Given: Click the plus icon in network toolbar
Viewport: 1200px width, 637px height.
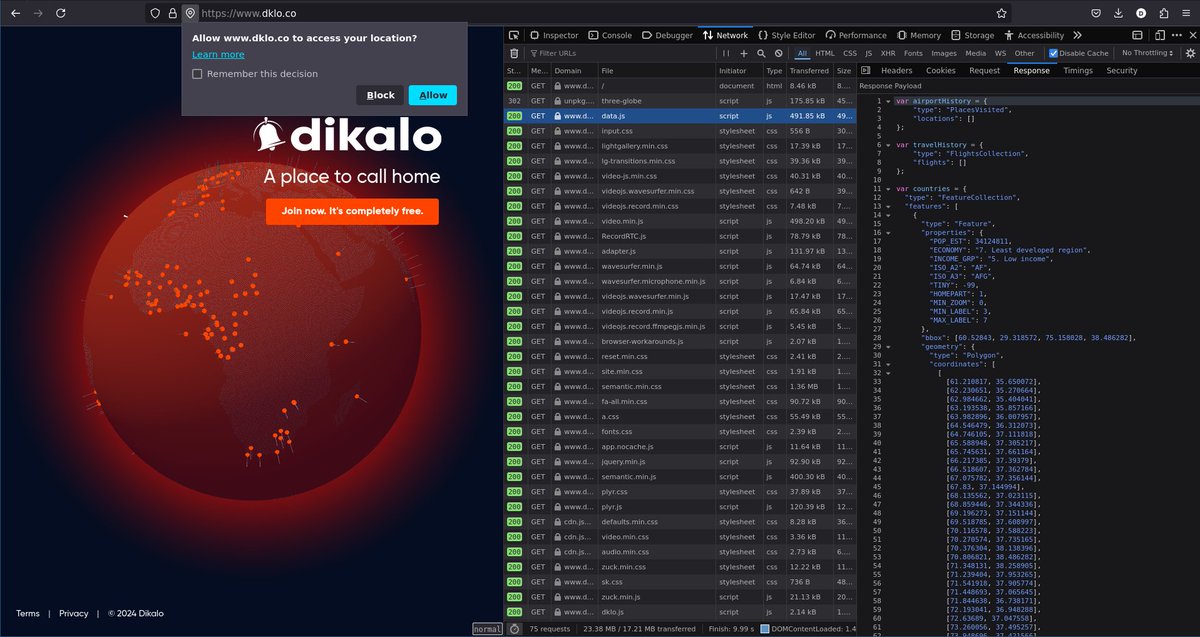Looking at the screenshot, I should click(x=744, y=53).
